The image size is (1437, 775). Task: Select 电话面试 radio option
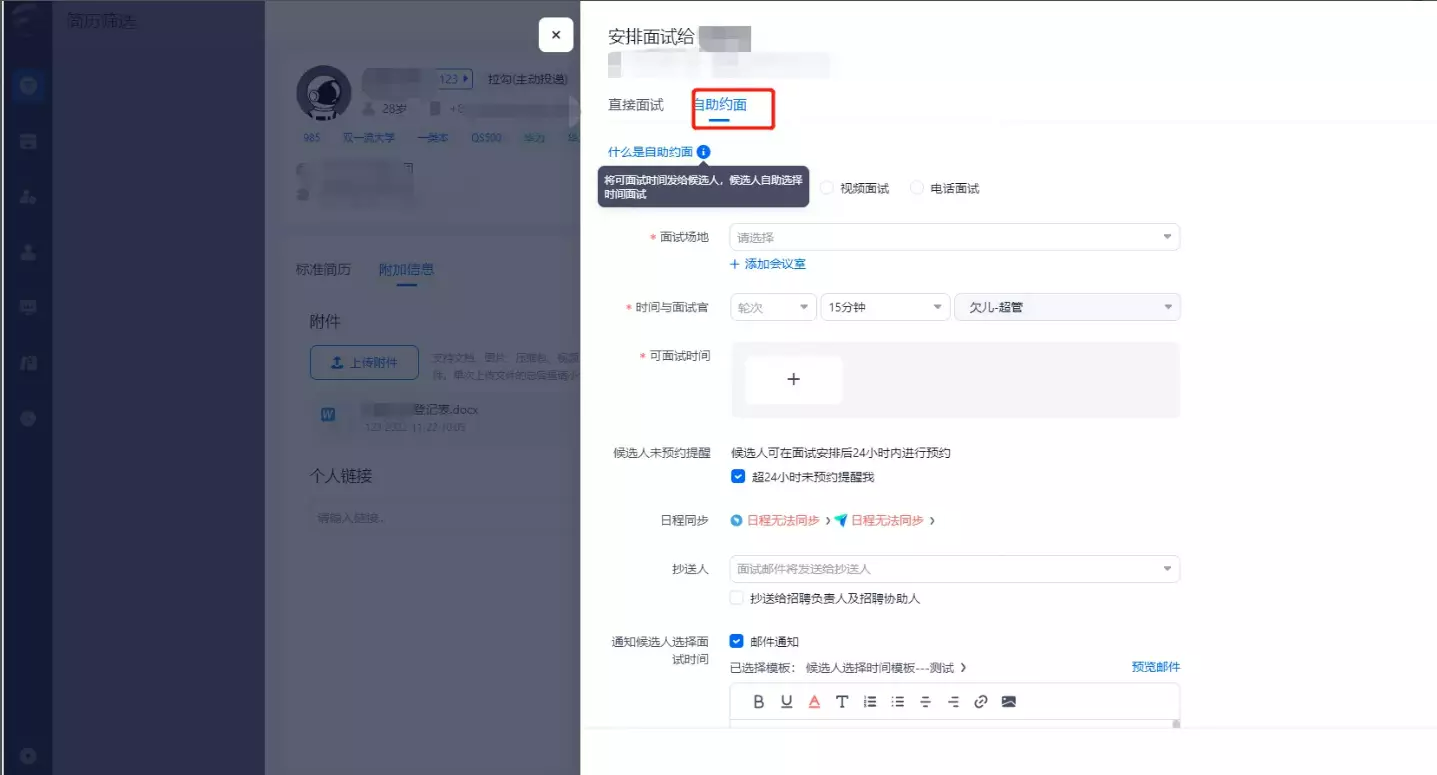pos(917,188)
